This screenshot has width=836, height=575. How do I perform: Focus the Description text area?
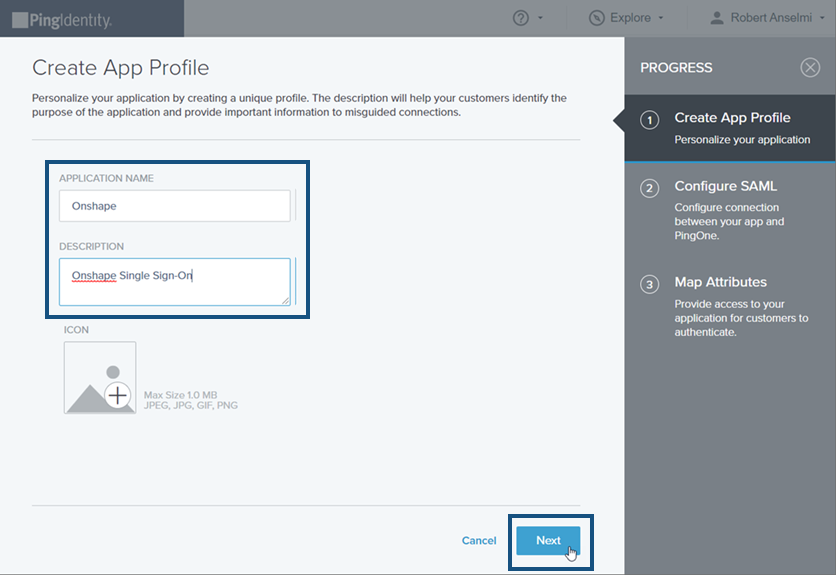[x=174, y=281]
